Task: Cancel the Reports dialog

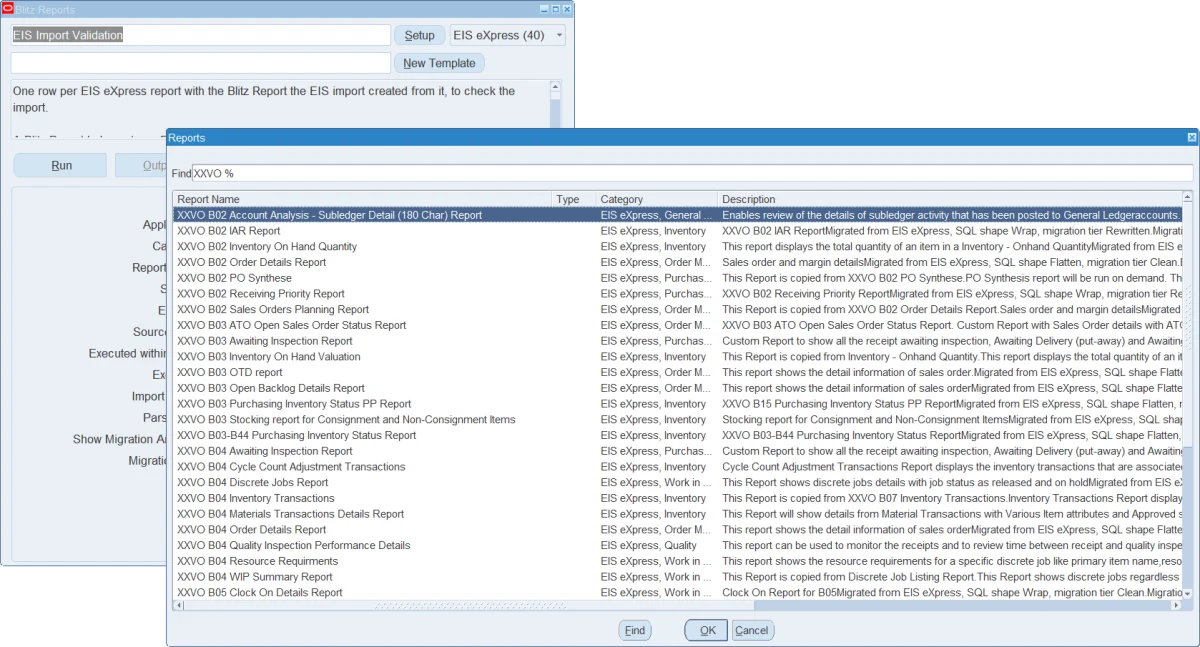Action: [753, 630]
